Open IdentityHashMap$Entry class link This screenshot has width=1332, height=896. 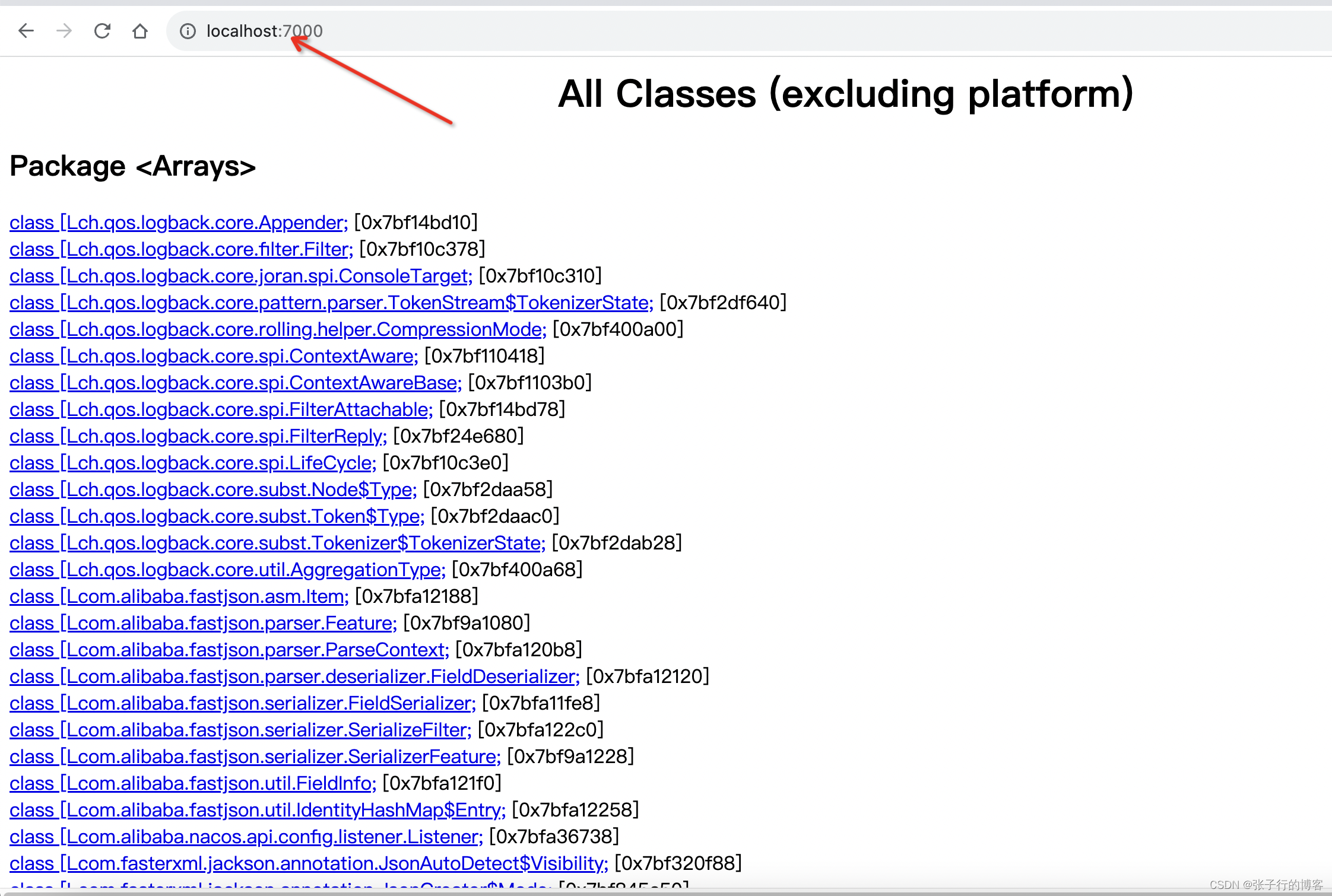[258, 810]
